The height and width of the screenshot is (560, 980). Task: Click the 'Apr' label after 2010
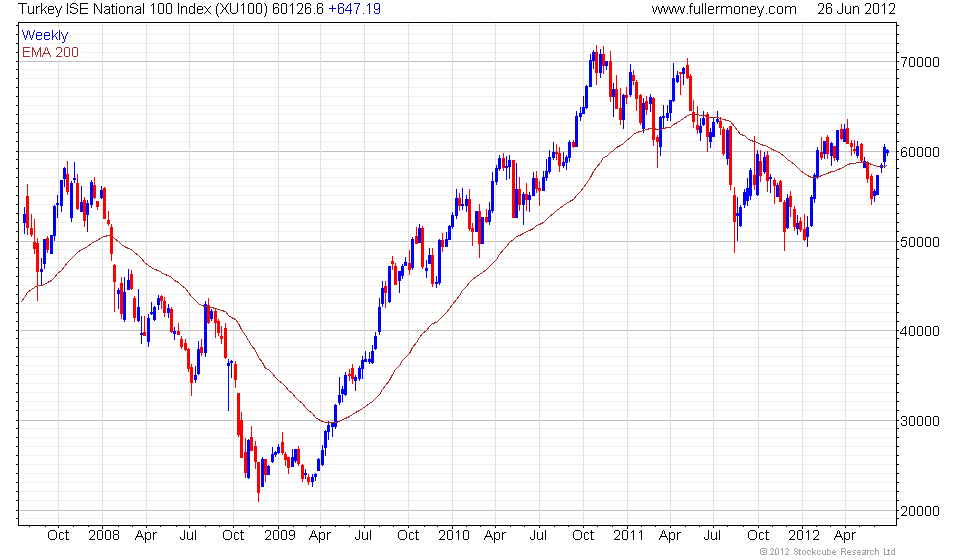pos(495,536)
